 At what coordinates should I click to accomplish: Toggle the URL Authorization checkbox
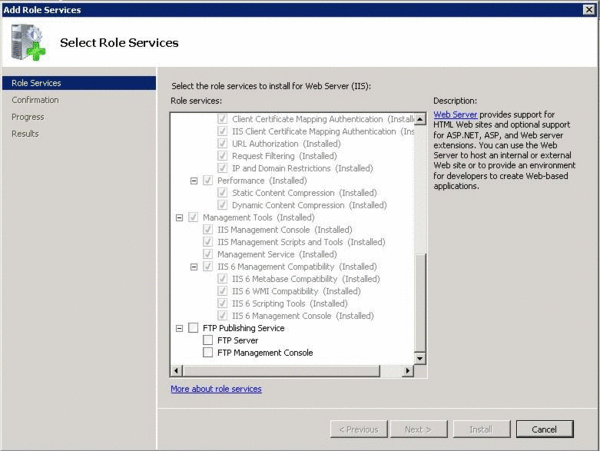(222, 143)
